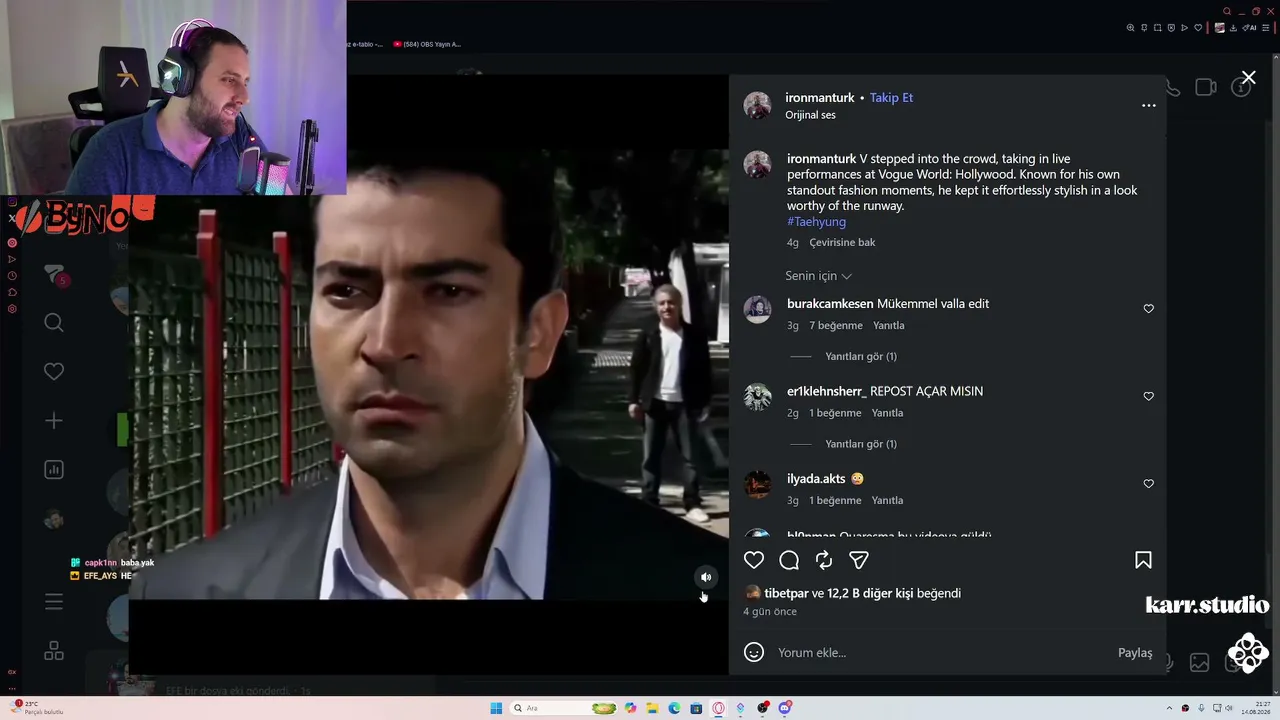Open the browser easy setup menu icon
The height and width of the screenshot is (720, 1280).
(x=1265, y=28)
